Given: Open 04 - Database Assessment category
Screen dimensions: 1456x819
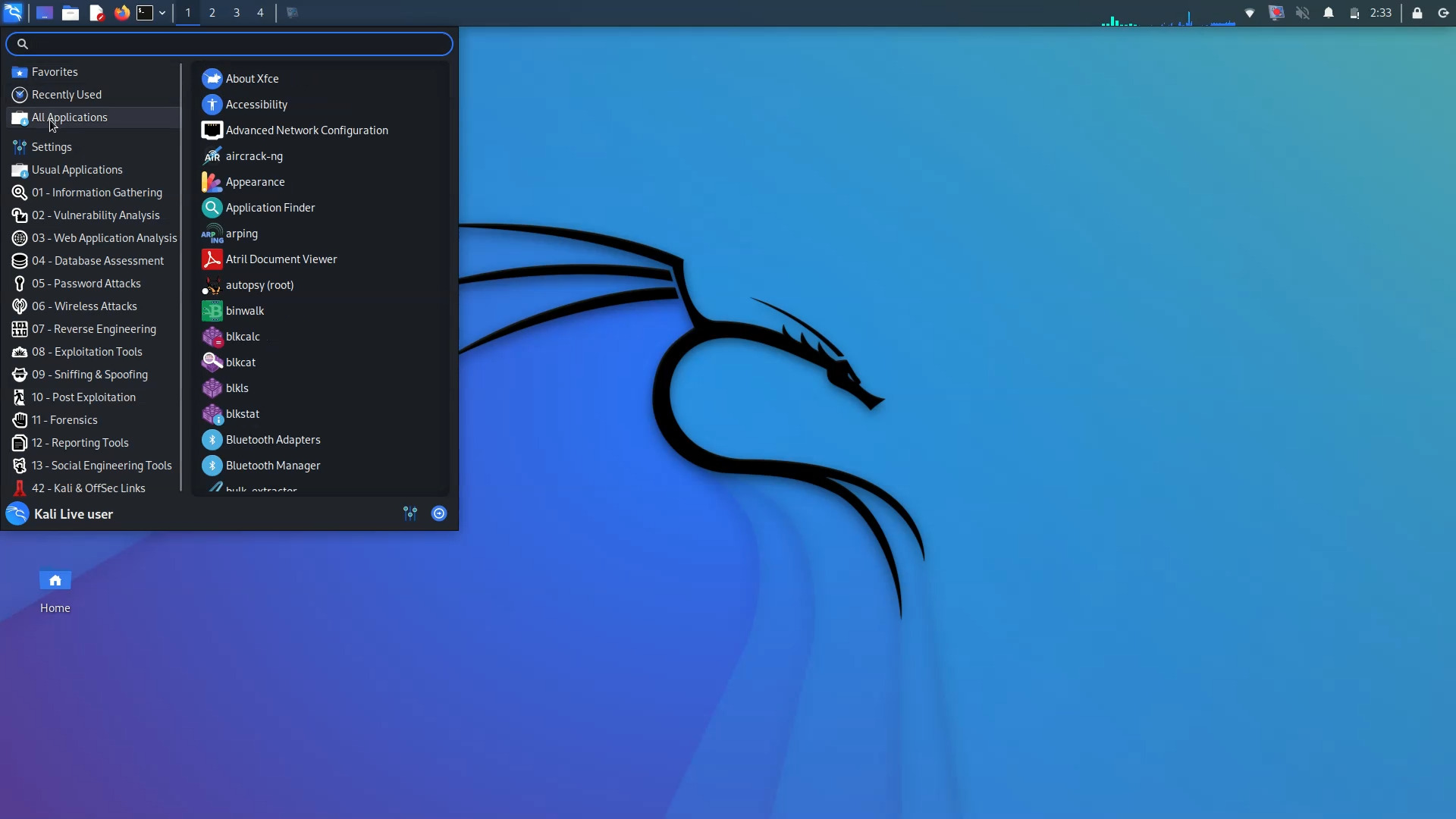Looking at the screenshot, I should point(93,261).
